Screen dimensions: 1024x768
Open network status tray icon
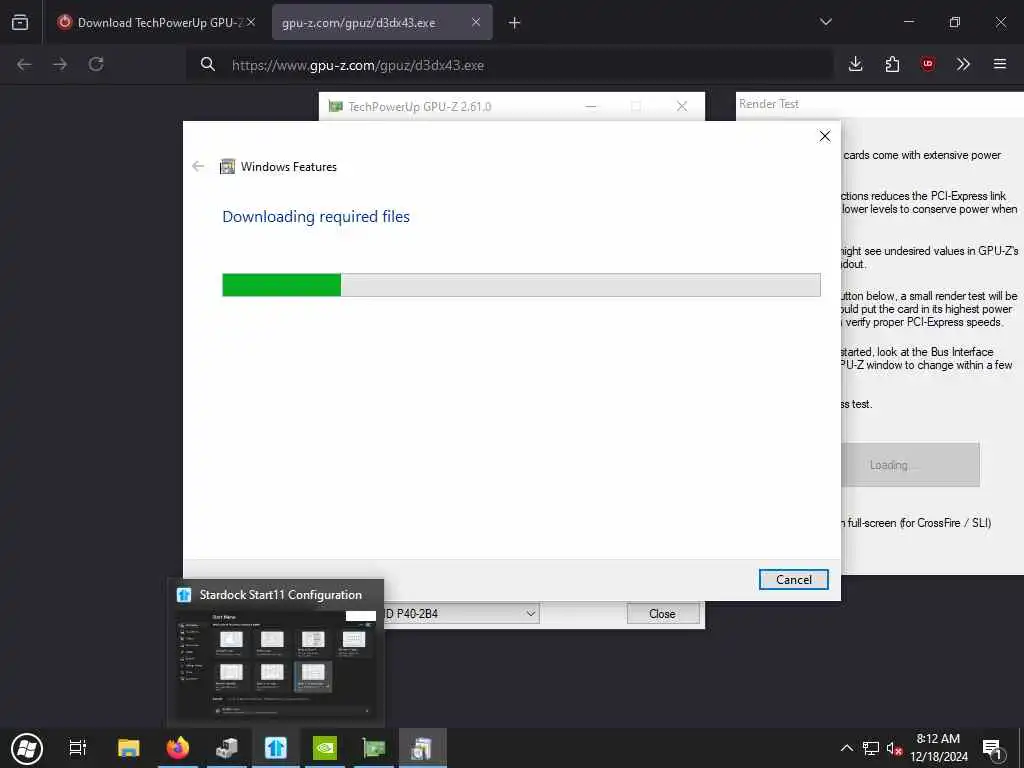pos(871,748)
